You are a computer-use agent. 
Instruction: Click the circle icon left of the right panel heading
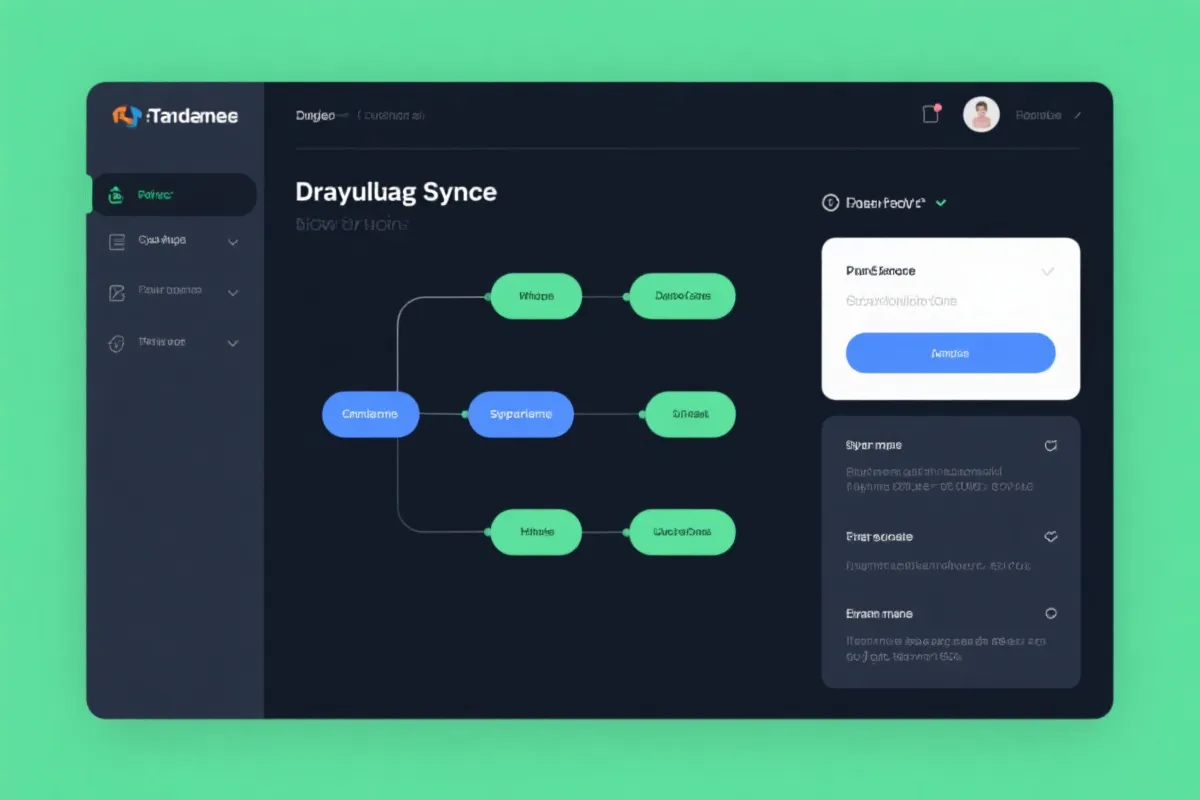829,203
